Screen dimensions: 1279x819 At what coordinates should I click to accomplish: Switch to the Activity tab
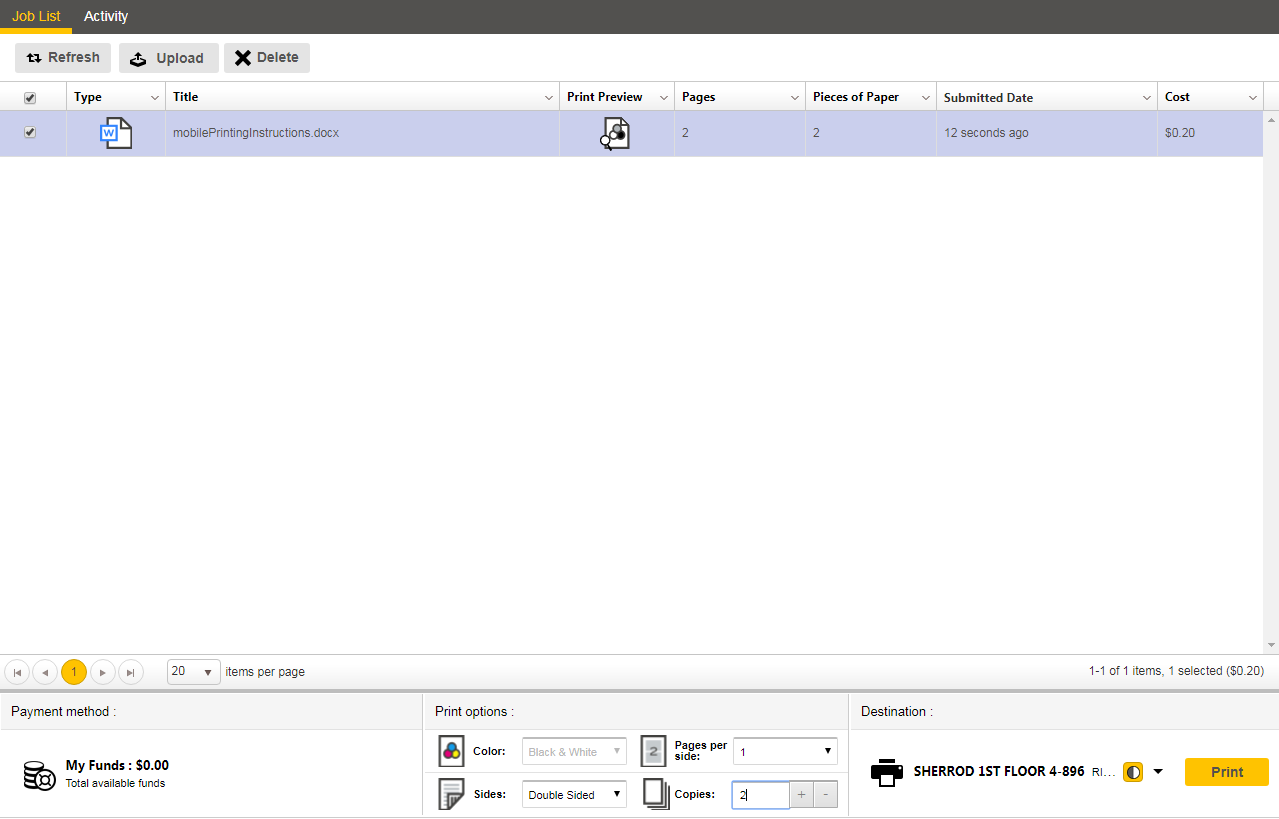(x=106, y=16)
